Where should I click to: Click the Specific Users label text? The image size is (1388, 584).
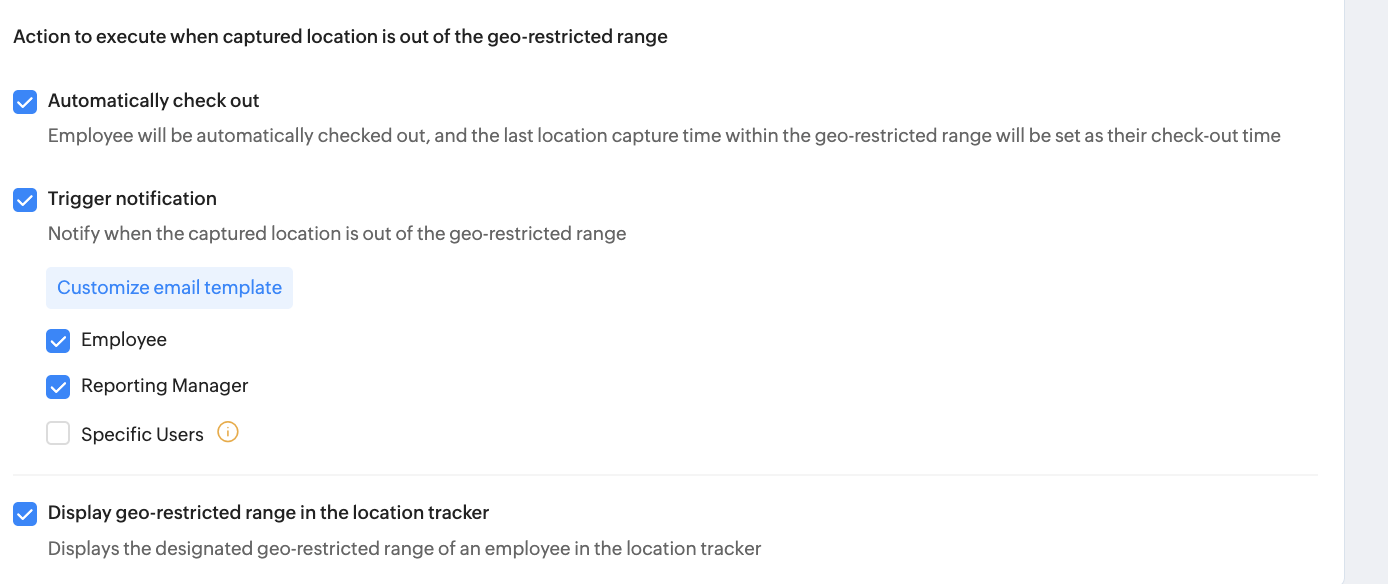click(142, 435)
